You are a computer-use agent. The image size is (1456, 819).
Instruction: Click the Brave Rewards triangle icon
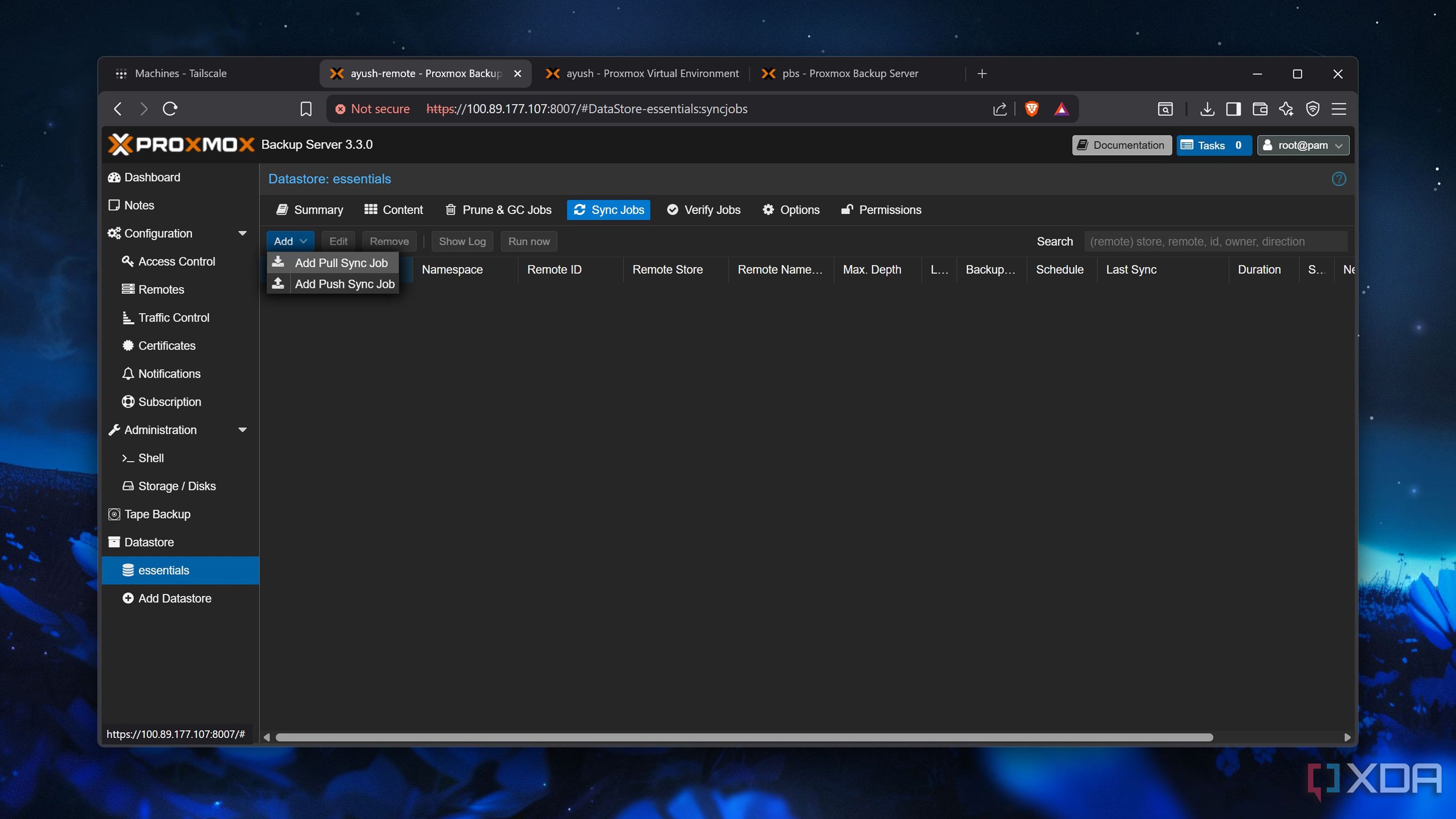pos(1062,109)
